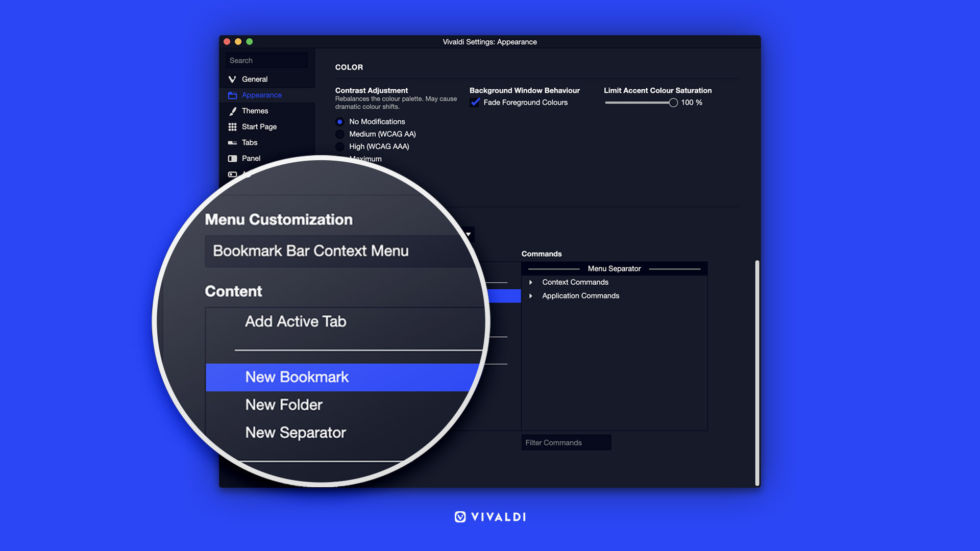Open Bookmark Bar Context Menu dropdown
This screenshot has height=551, width=980.
[341, 251]
